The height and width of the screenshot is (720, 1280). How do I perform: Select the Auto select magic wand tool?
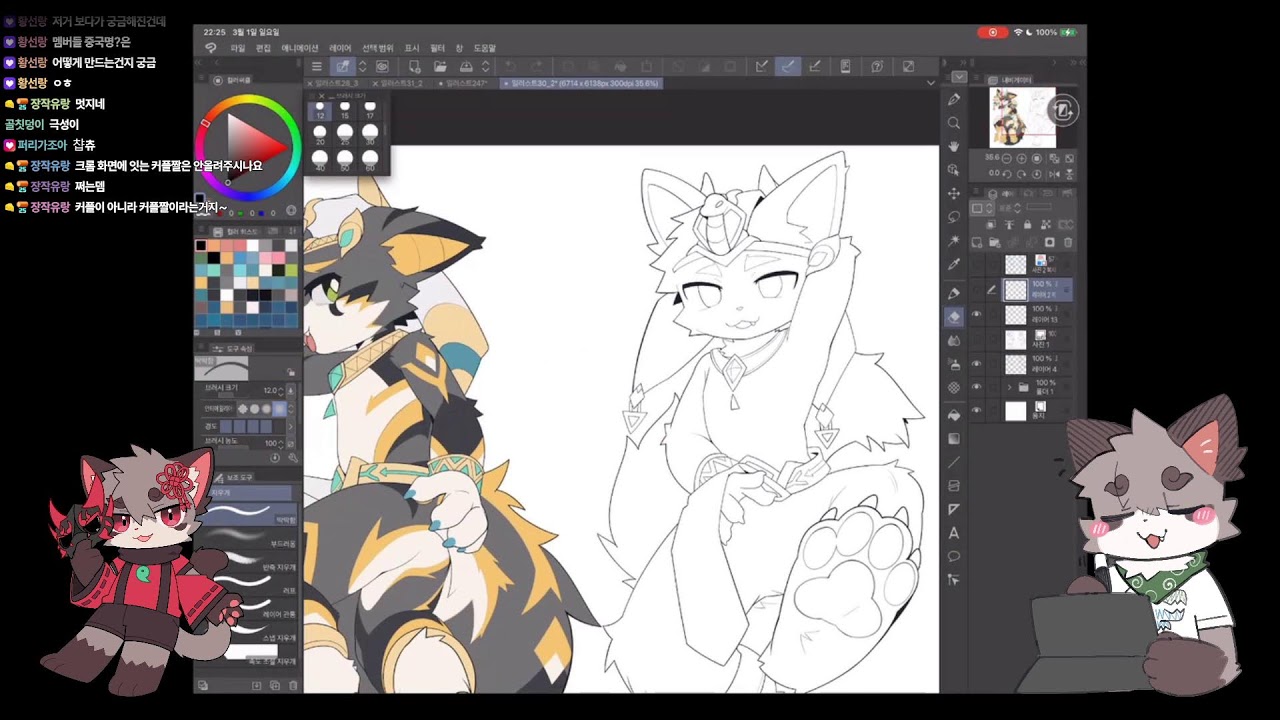pyautogui.click(x=954, y=241)
